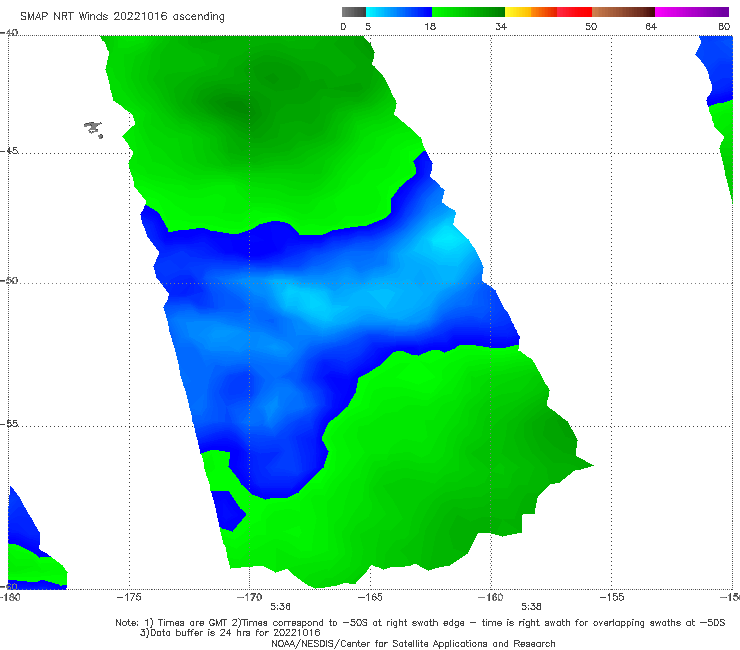Click the colorbar label "64"
Image resolution: width=740 pixels, height=650 pixels.
(x=651, y=26)
